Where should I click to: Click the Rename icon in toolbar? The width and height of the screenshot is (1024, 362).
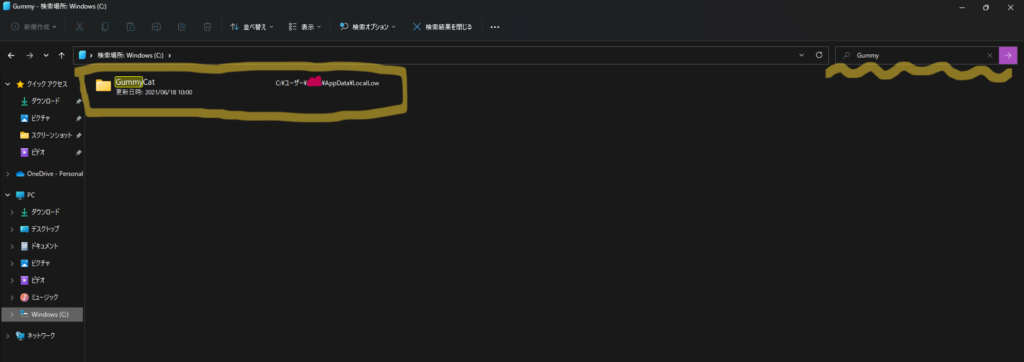[x=156, y=27]
